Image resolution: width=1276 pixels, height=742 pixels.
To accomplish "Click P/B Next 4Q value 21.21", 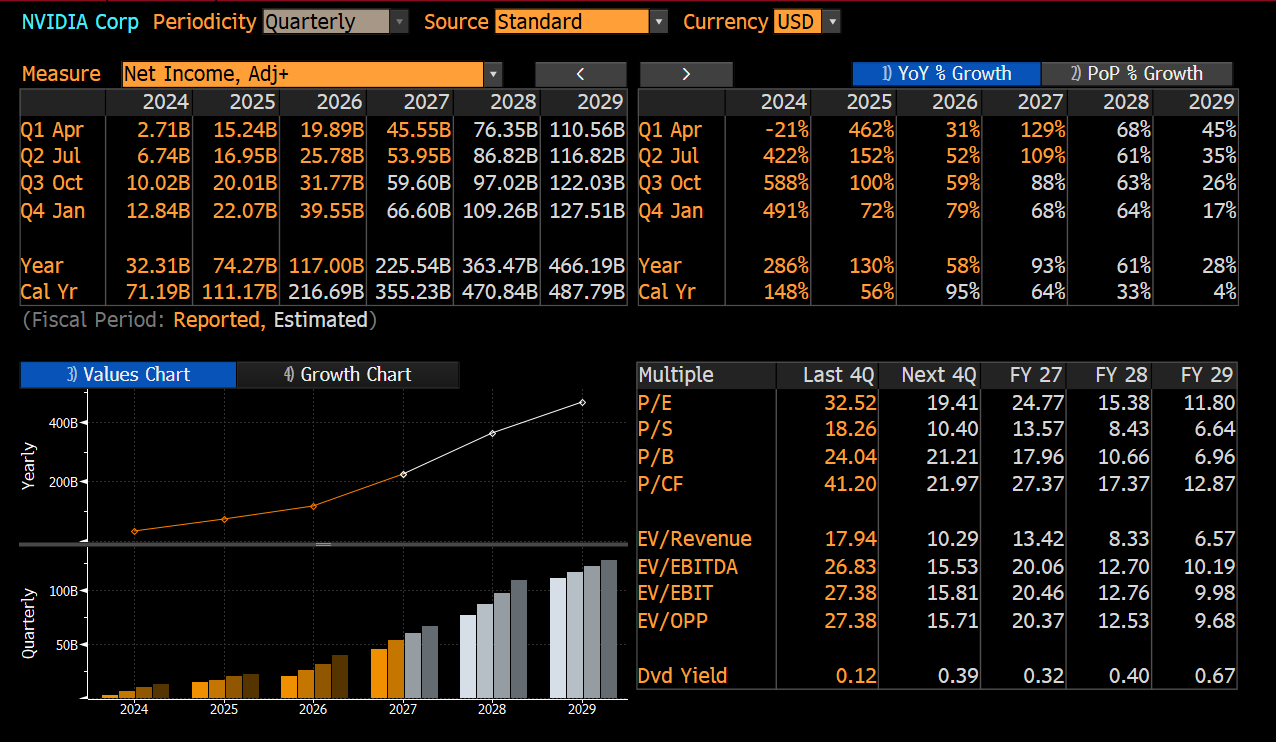I will [x=953, y=457].
